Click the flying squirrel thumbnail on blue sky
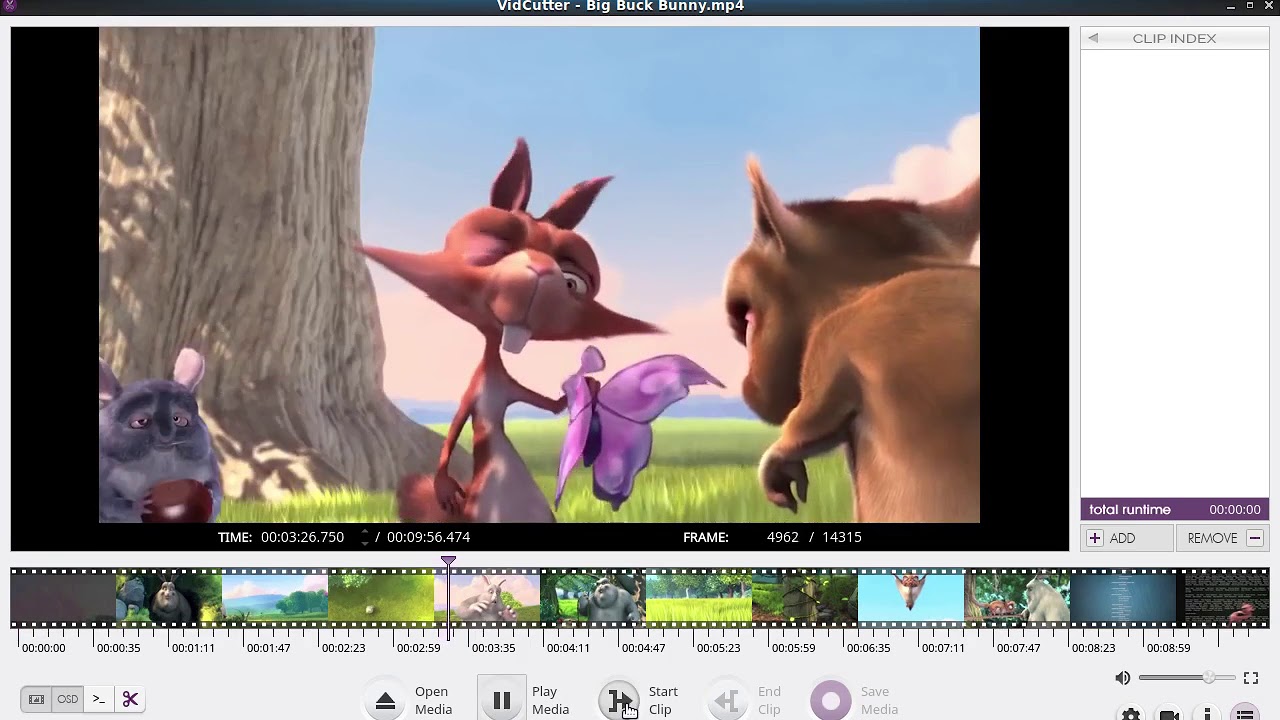This screenshot has width=1280, height=720. [x=911, y=598]
